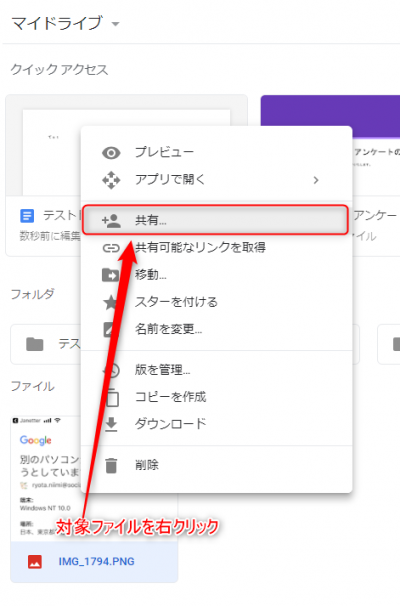Click the add-person Share icon
The height and width of the screenshot is (606, 400).
(111, 221)
